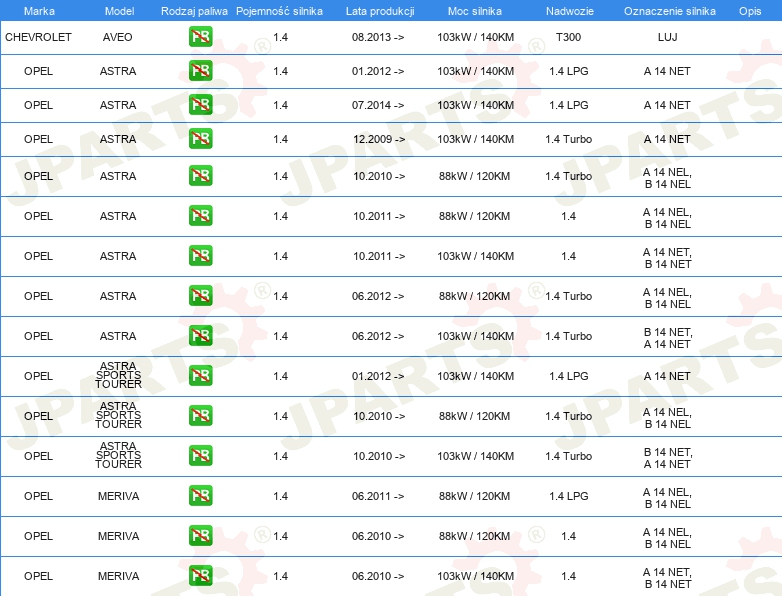Click the 08.2013 -> production date
The width and height of the screenshot is (782, 596).
[x=378, y=37]
